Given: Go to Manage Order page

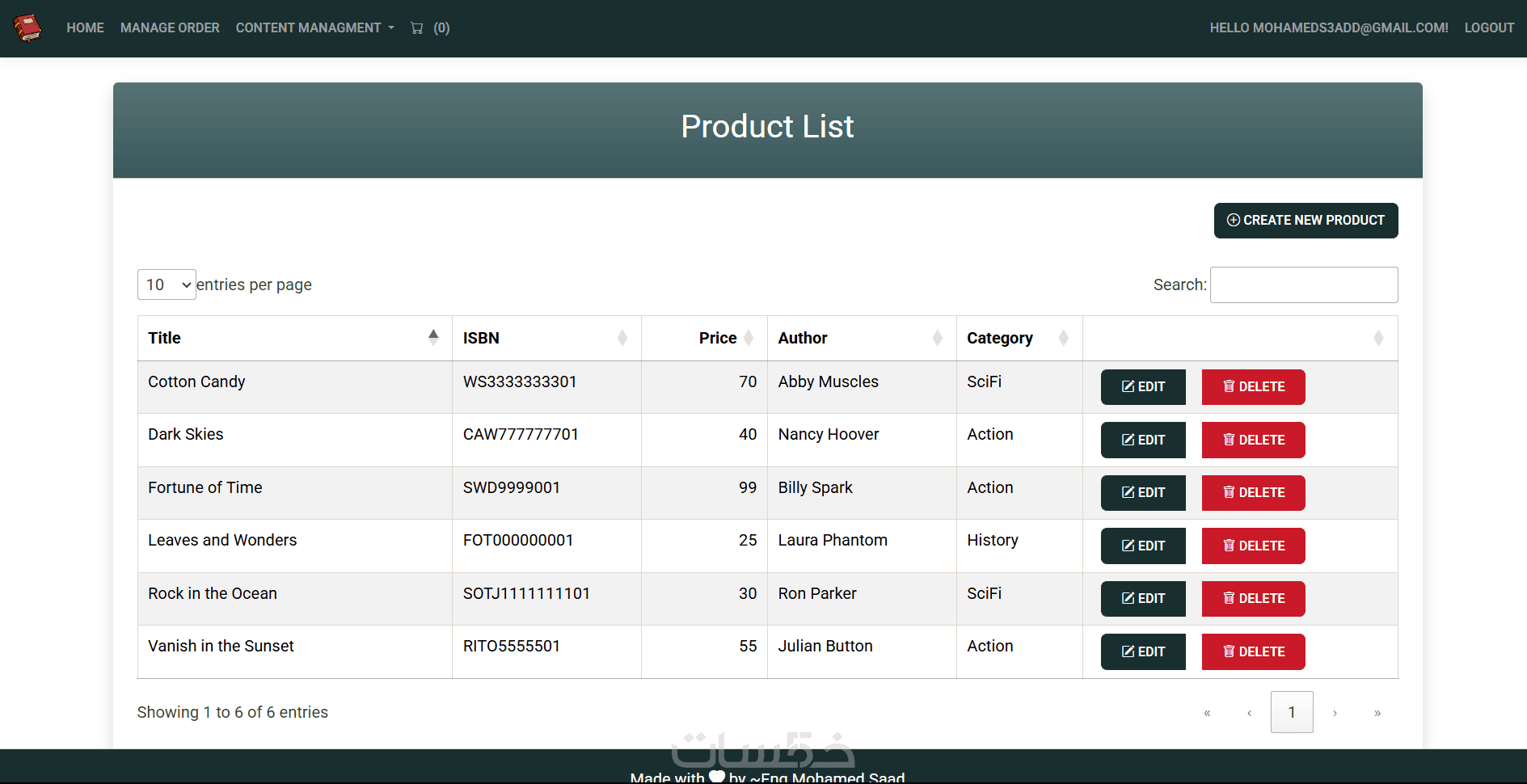Looking at the screenshot, I should click(170, 28).
